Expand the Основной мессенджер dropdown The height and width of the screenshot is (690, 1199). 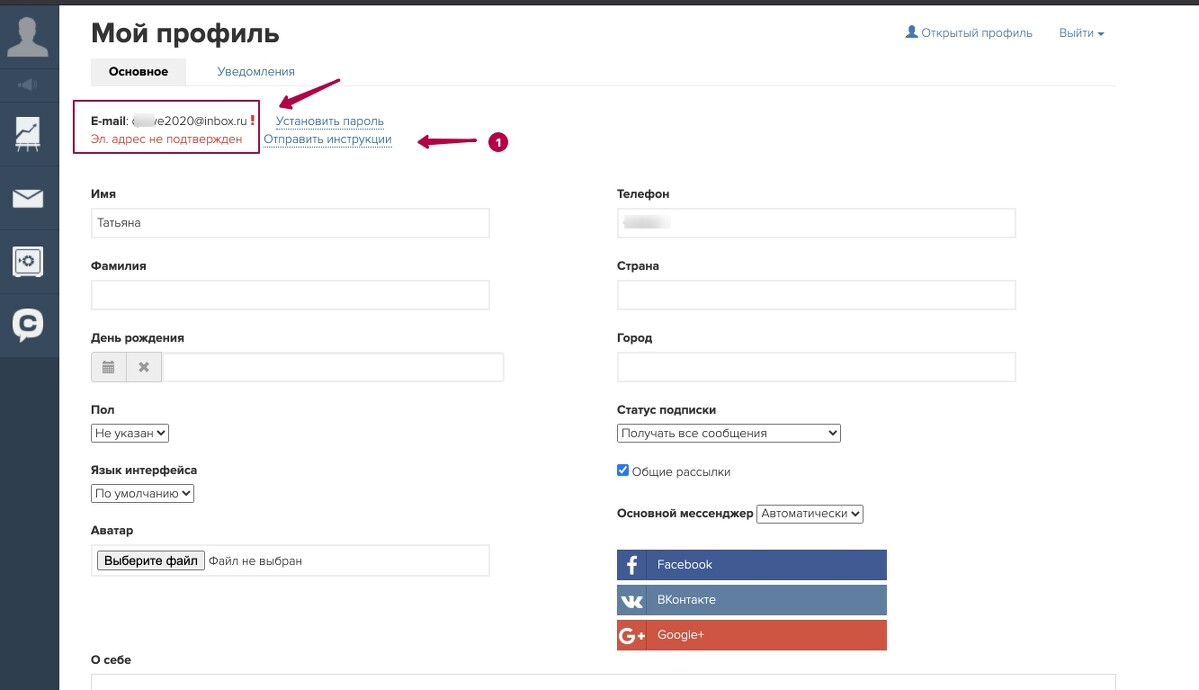click(810, 513)
